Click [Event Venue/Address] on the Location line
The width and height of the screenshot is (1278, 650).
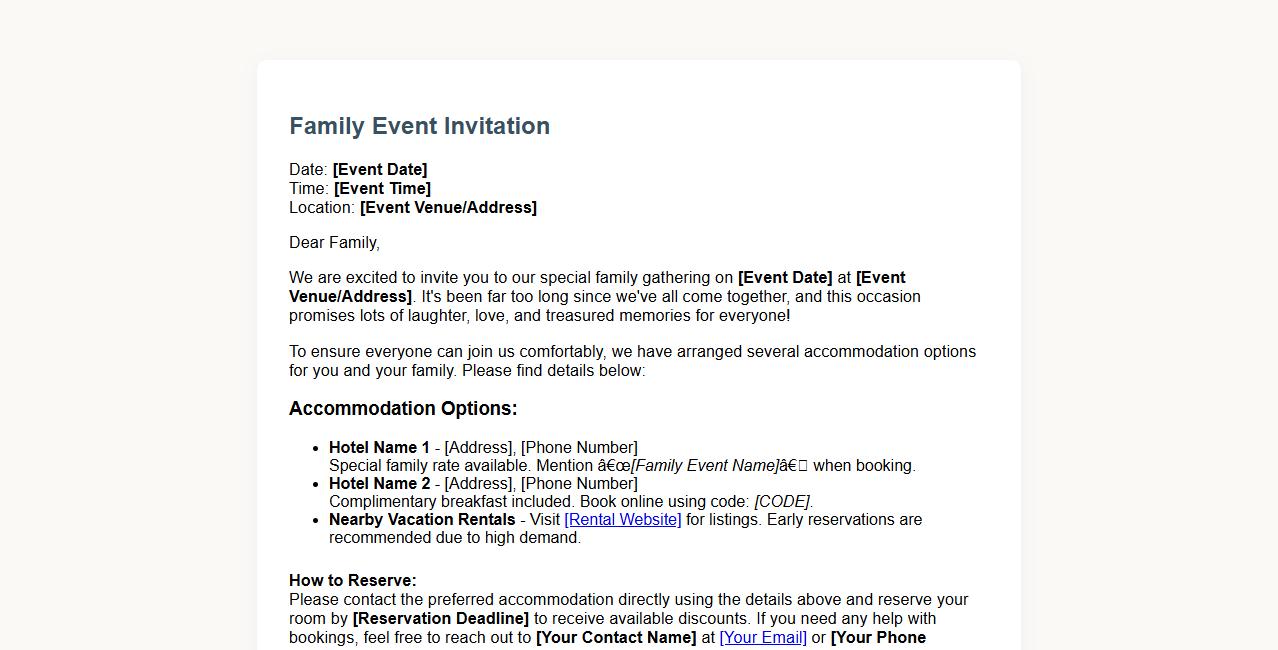point(448,208)
